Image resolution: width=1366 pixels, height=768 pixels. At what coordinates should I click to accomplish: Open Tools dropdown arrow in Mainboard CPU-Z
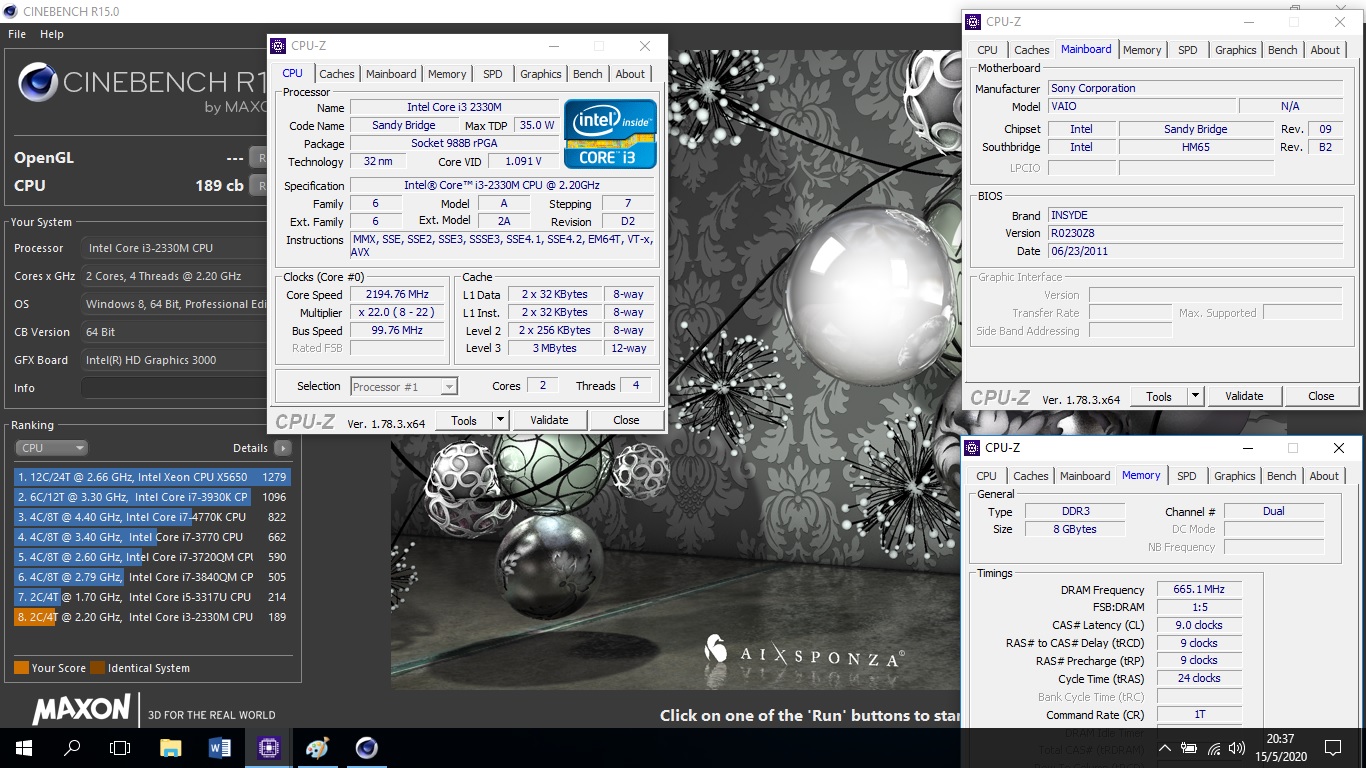click(x=1195, y=396)
